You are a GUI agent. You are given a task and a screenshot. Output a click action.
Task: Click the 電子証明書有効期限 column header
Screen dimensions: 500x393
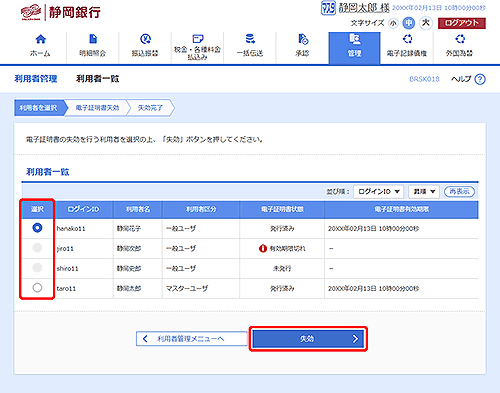pyautogui.click(x=402, y=209)
